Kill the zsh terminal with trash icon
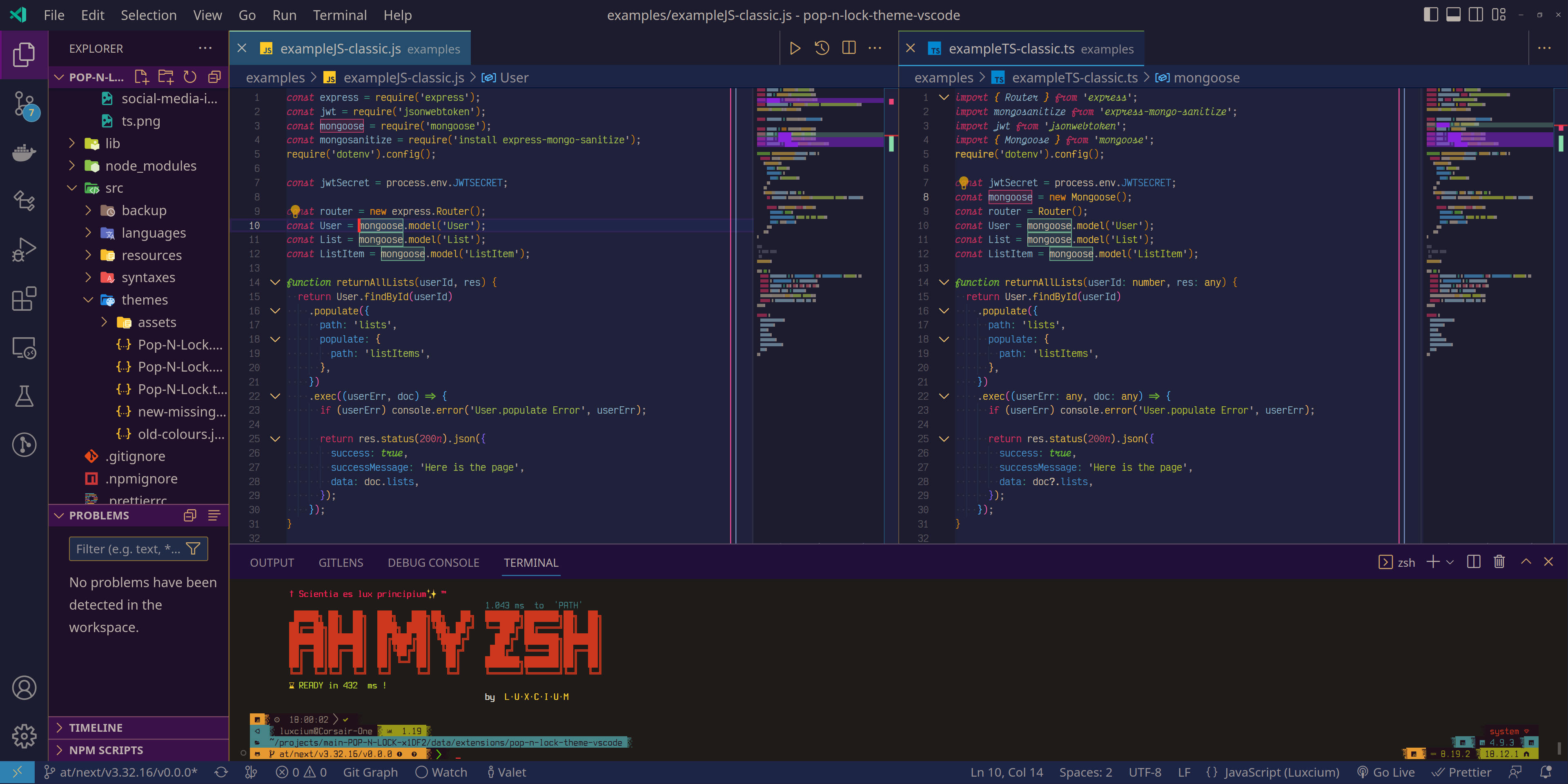 [1499, 562]
